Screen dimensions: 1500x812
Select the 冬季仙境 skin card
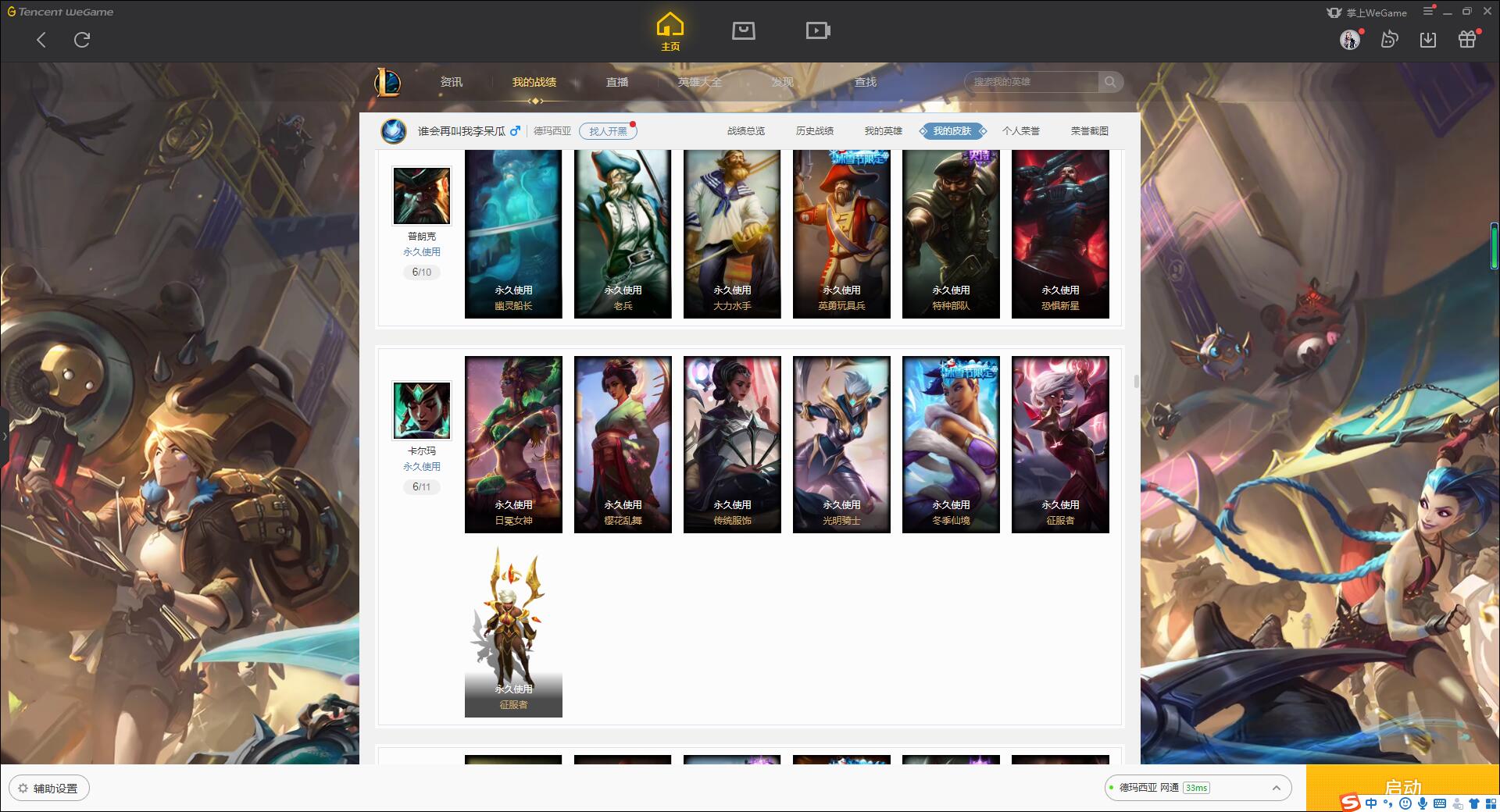click(951, 445)
